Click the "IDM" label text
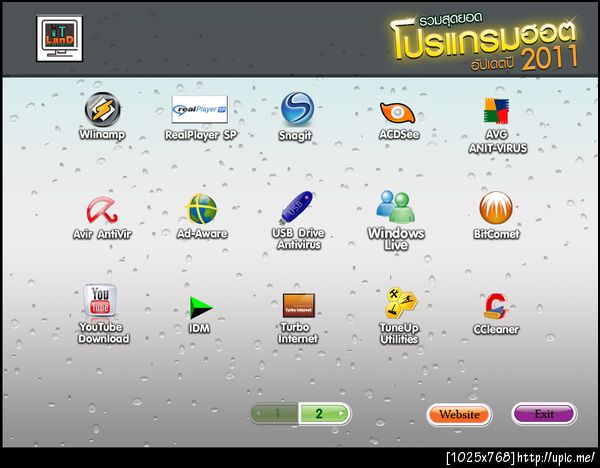Viewport: 600px width, 468px height. click(x=199, y=328)
